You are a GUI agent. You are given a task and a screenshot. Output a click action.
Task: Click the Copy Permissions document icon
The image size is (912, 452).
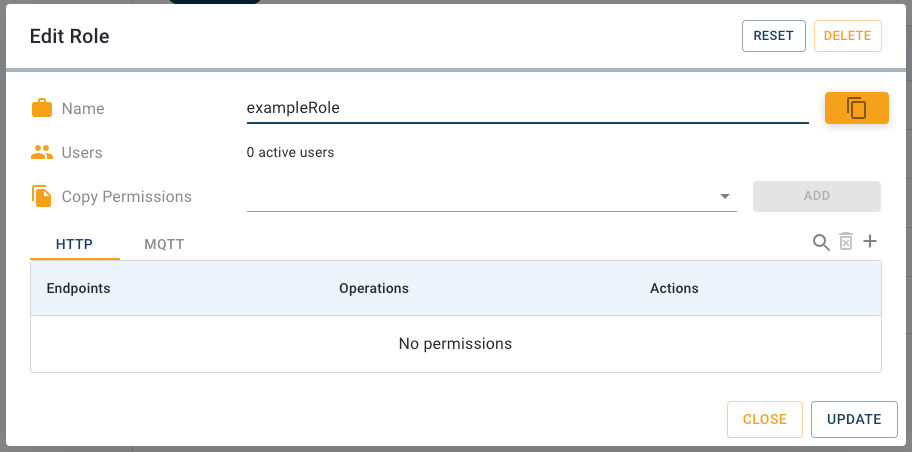(42, 196)
